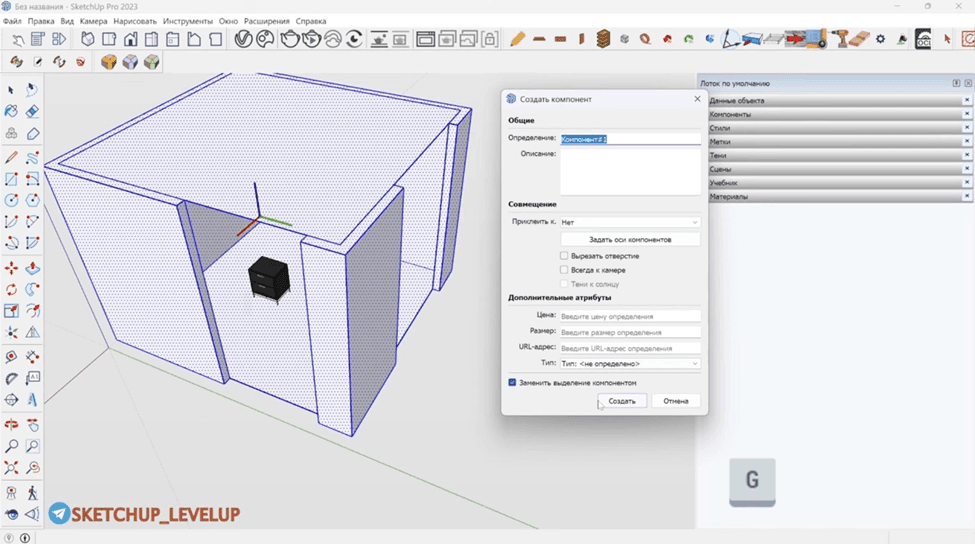975x544 pixels.
Task: Open the Тип dropdown list
Action: coord(630,364)
